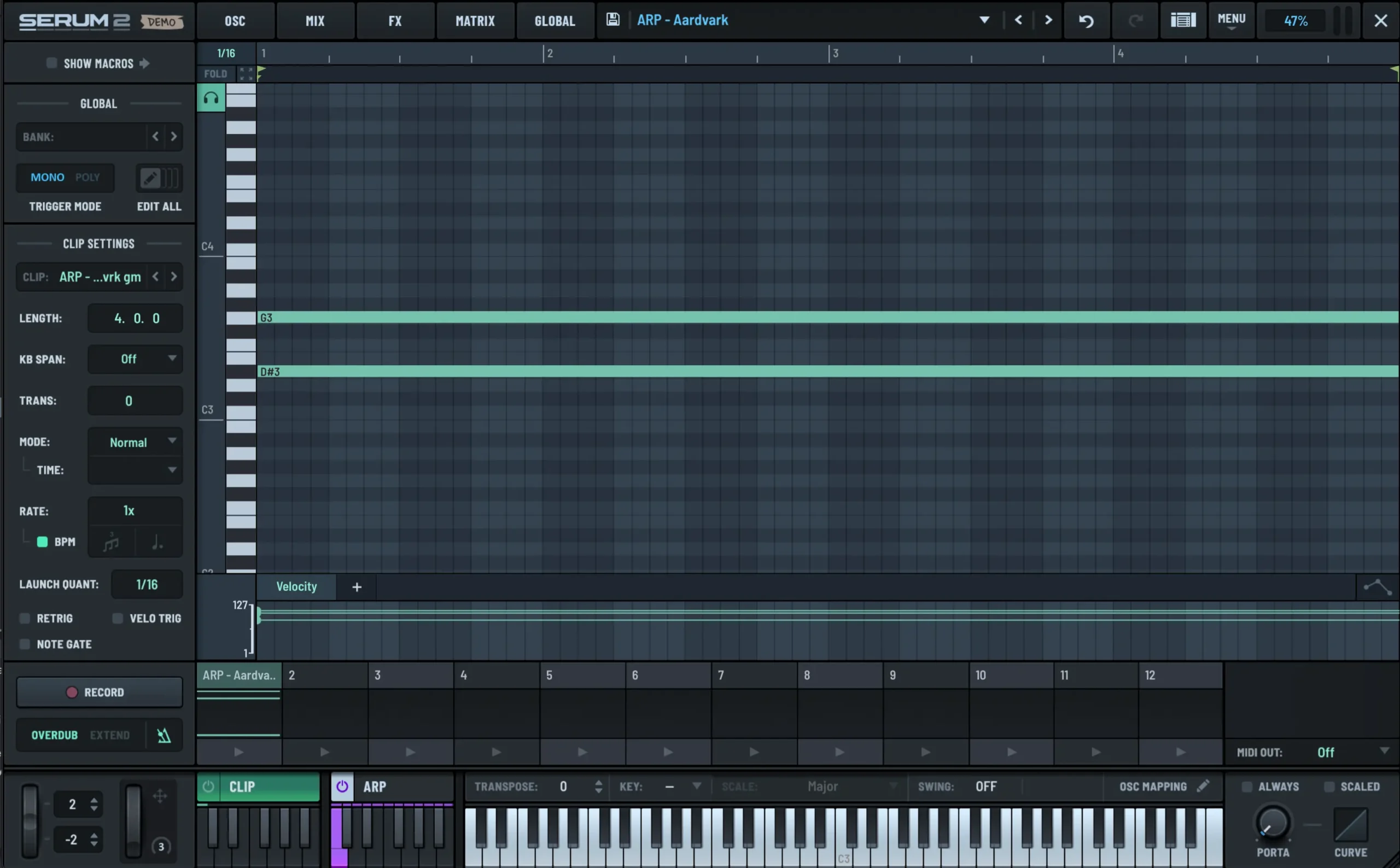Enable the Retrig checkbox
Screen dimensions: 1400x868
(25, 617)
